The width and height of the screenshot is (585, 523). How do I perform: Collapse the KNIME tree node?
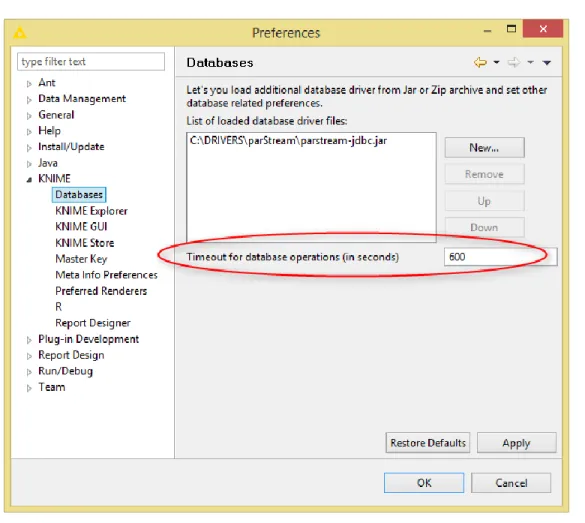click(x=29, y=180)
